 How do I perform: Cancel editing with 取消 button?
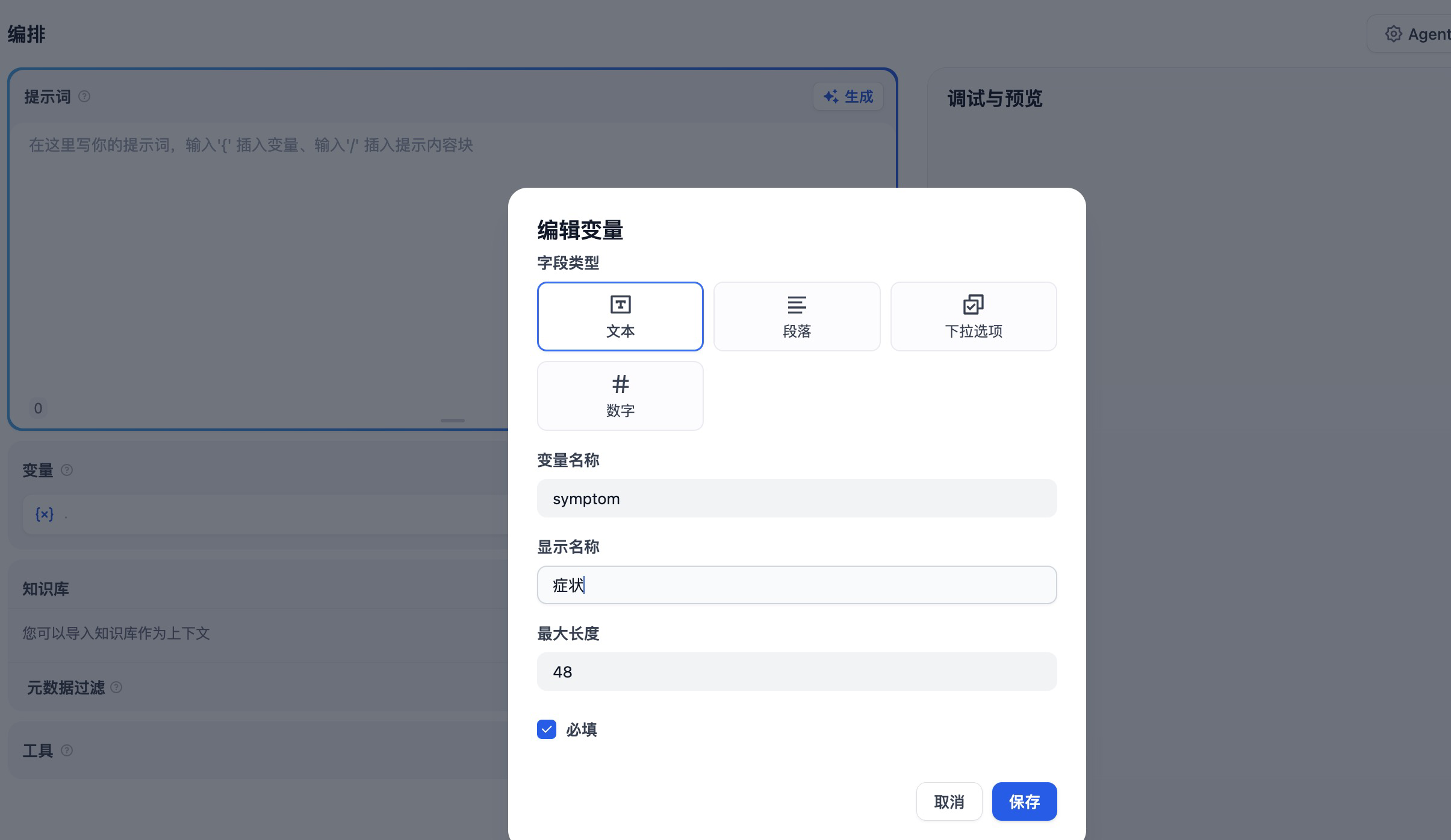949,801
